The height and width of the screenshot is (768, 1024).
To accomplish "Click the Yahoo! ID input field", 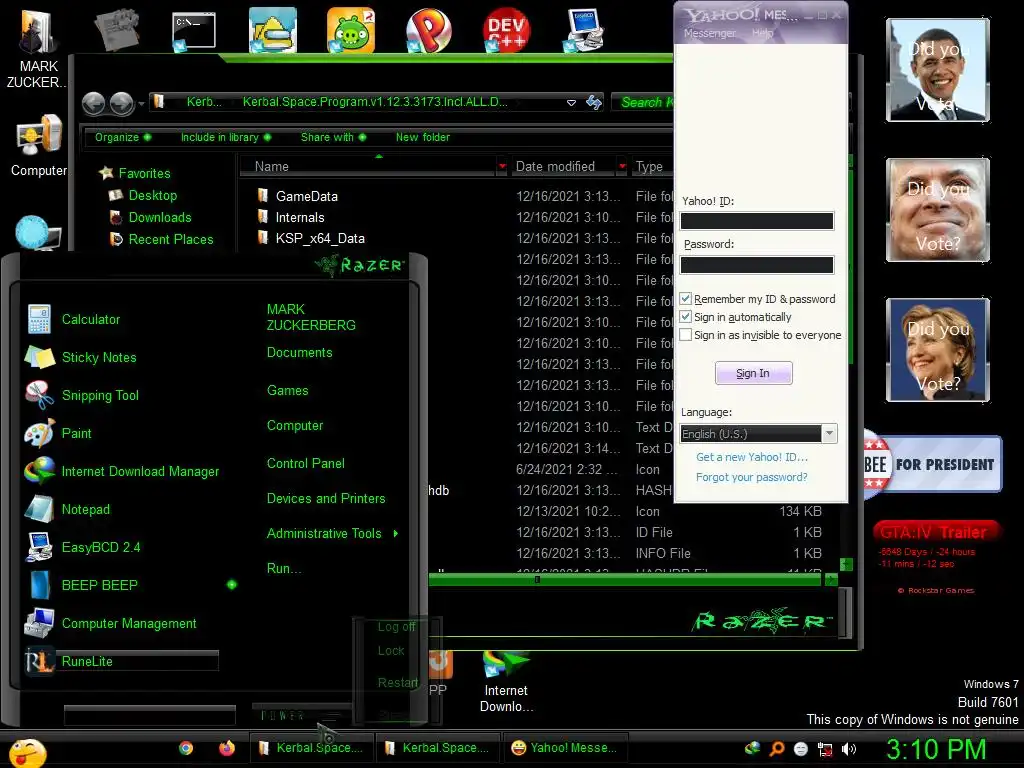I will (x=757, y=221).
